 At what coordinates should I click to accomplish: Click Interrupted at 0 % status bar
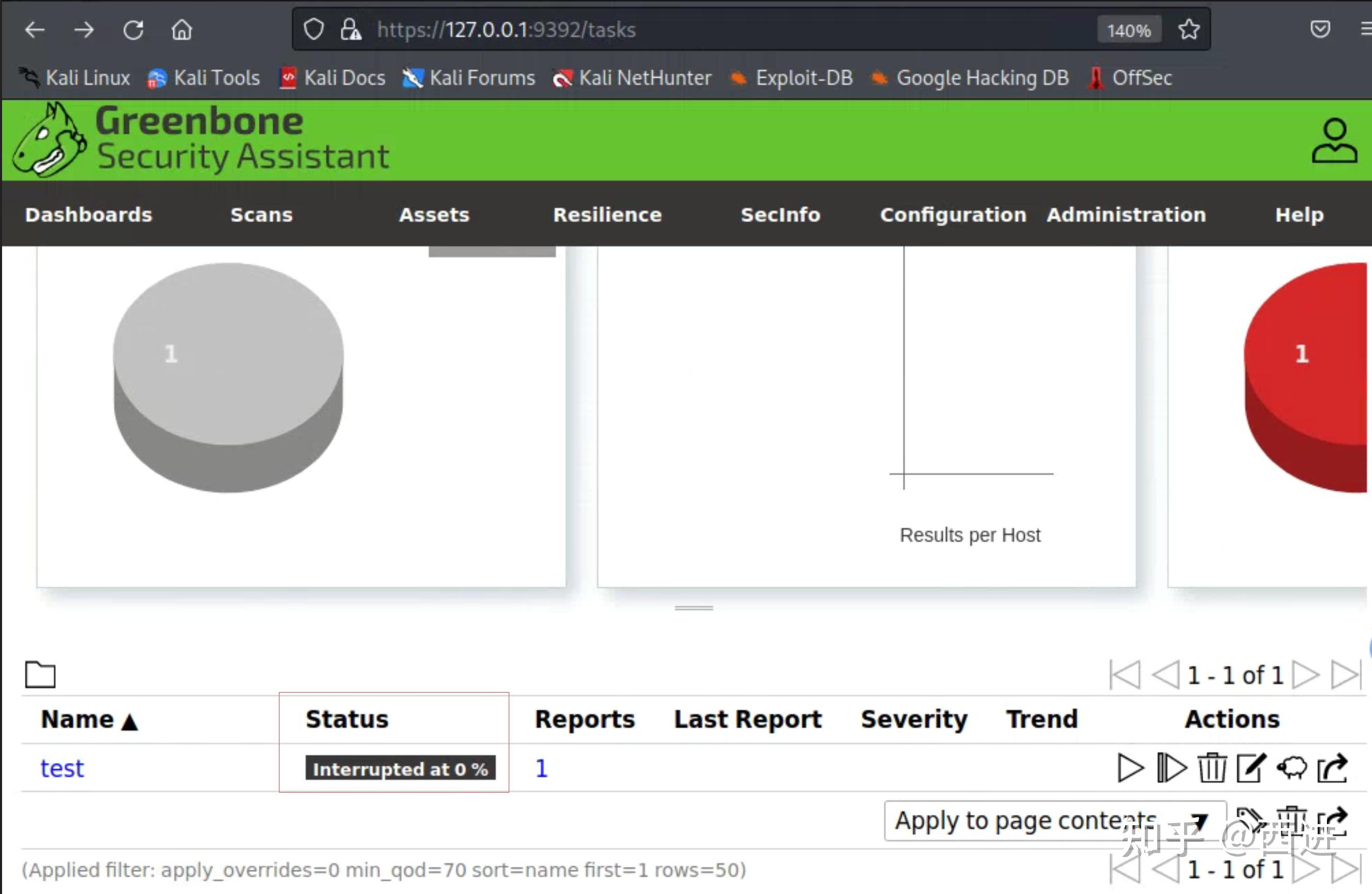[x=400, y=768]
